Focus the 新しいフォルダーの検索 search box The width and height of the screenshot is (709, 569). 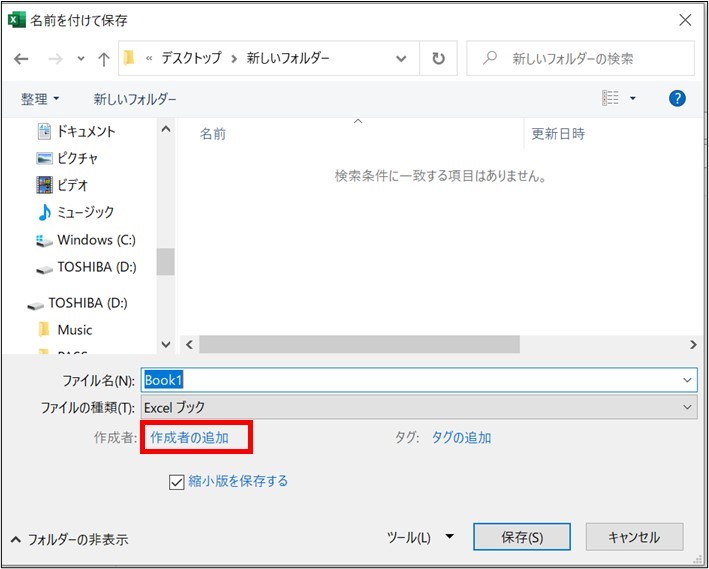581,58
